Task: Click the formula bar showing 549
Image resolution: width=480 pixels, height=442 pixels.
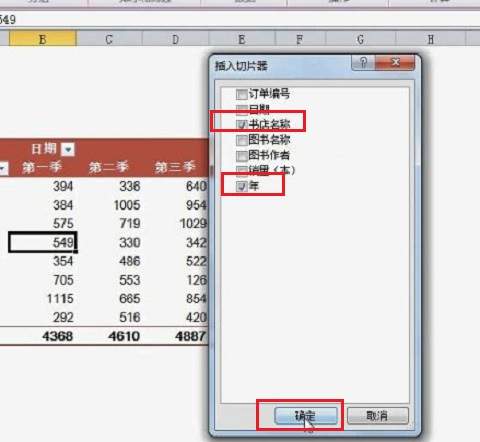Action: (x=240, y=20)
